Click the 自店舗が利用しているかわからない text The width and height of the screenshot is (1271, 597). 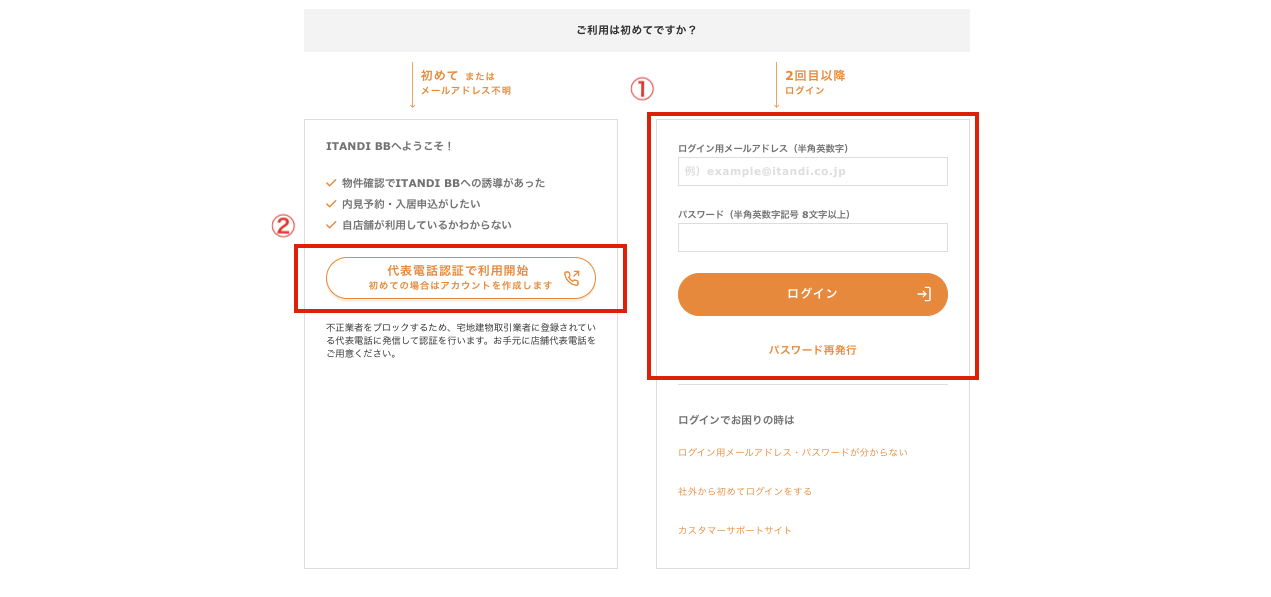[x=427, y=225]
